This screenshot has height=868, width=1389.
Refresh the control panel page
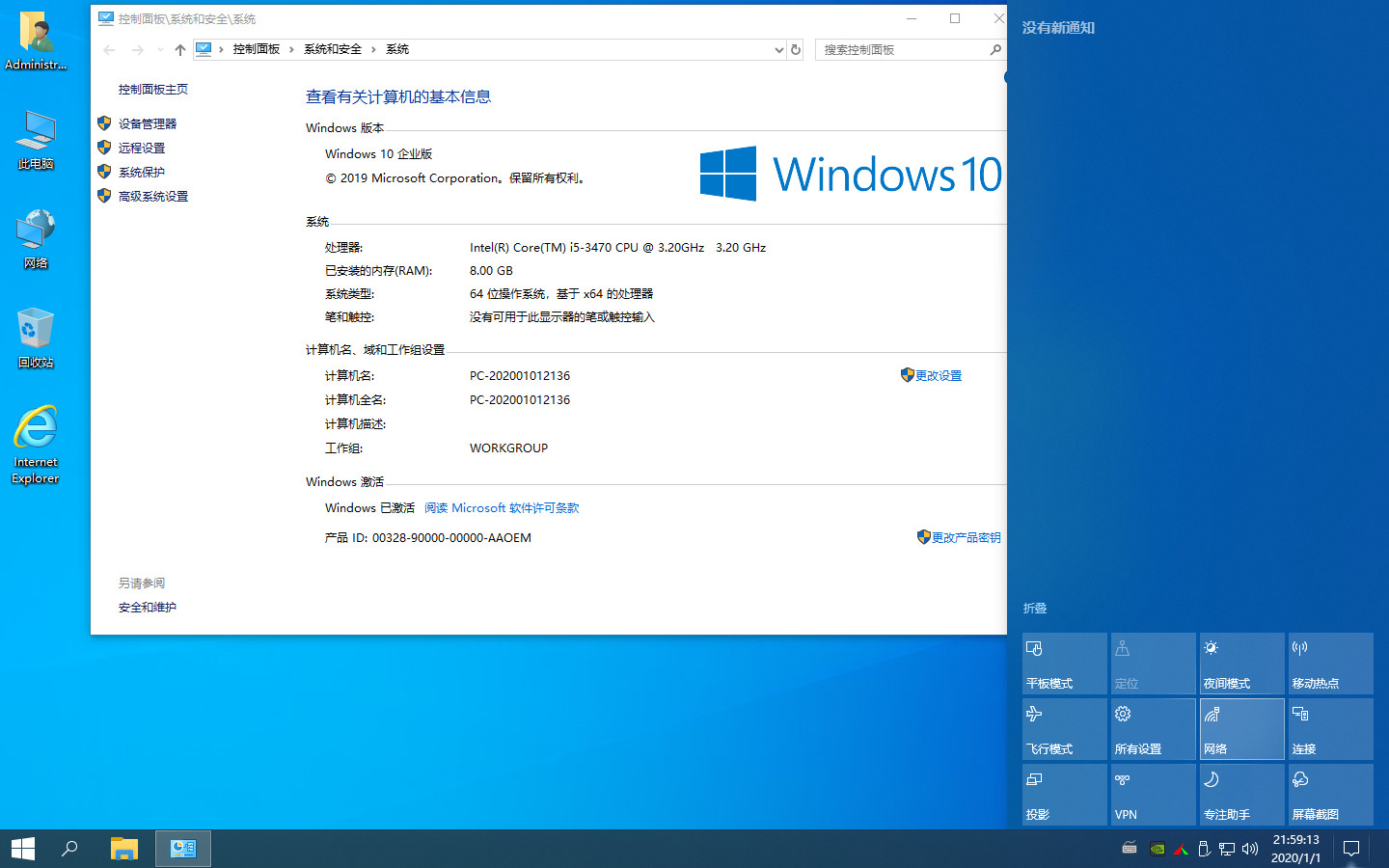796,49
